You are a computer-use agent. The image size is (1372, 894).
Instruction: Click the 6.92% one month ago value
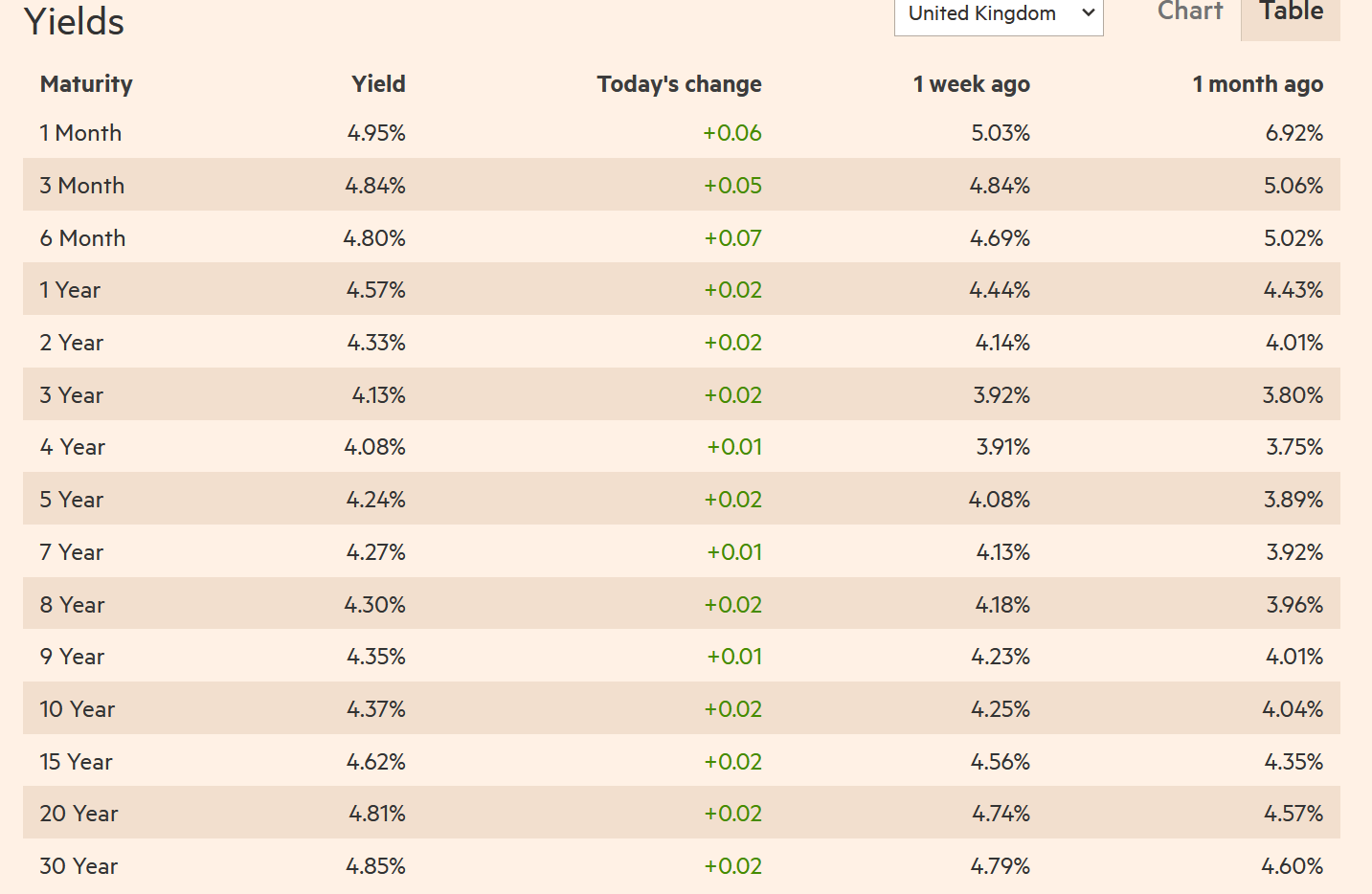(x=1293, y=133)
